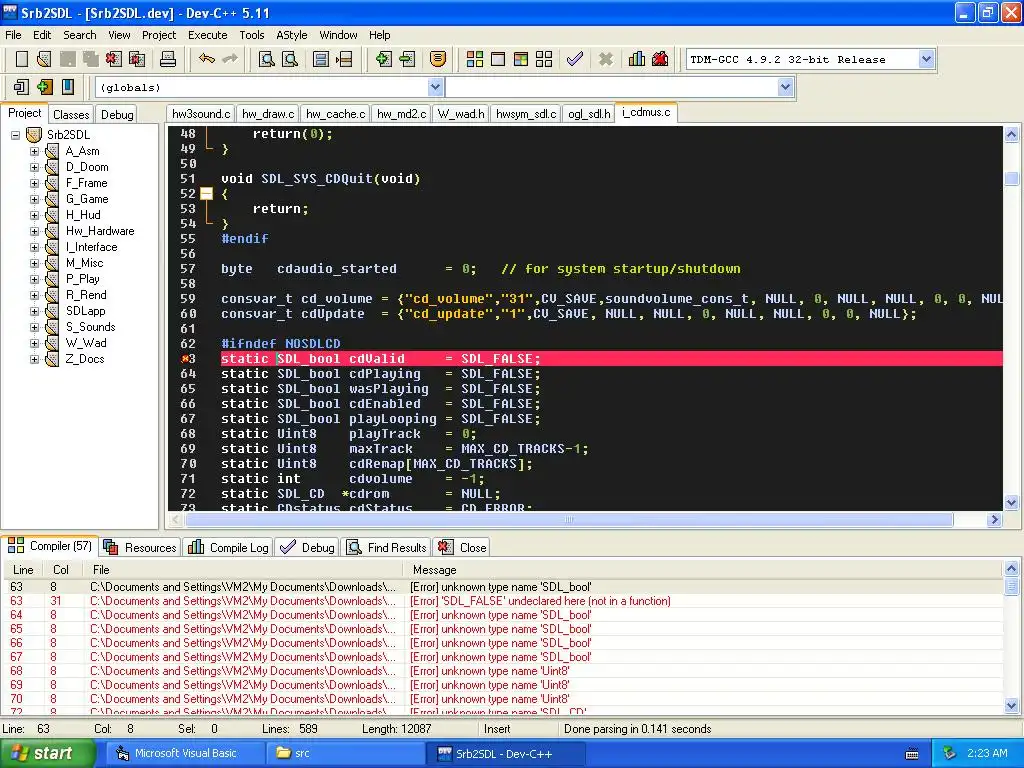Click the Goto function toolbar icon
1024x768 pixels.
[x=321, y=59]
